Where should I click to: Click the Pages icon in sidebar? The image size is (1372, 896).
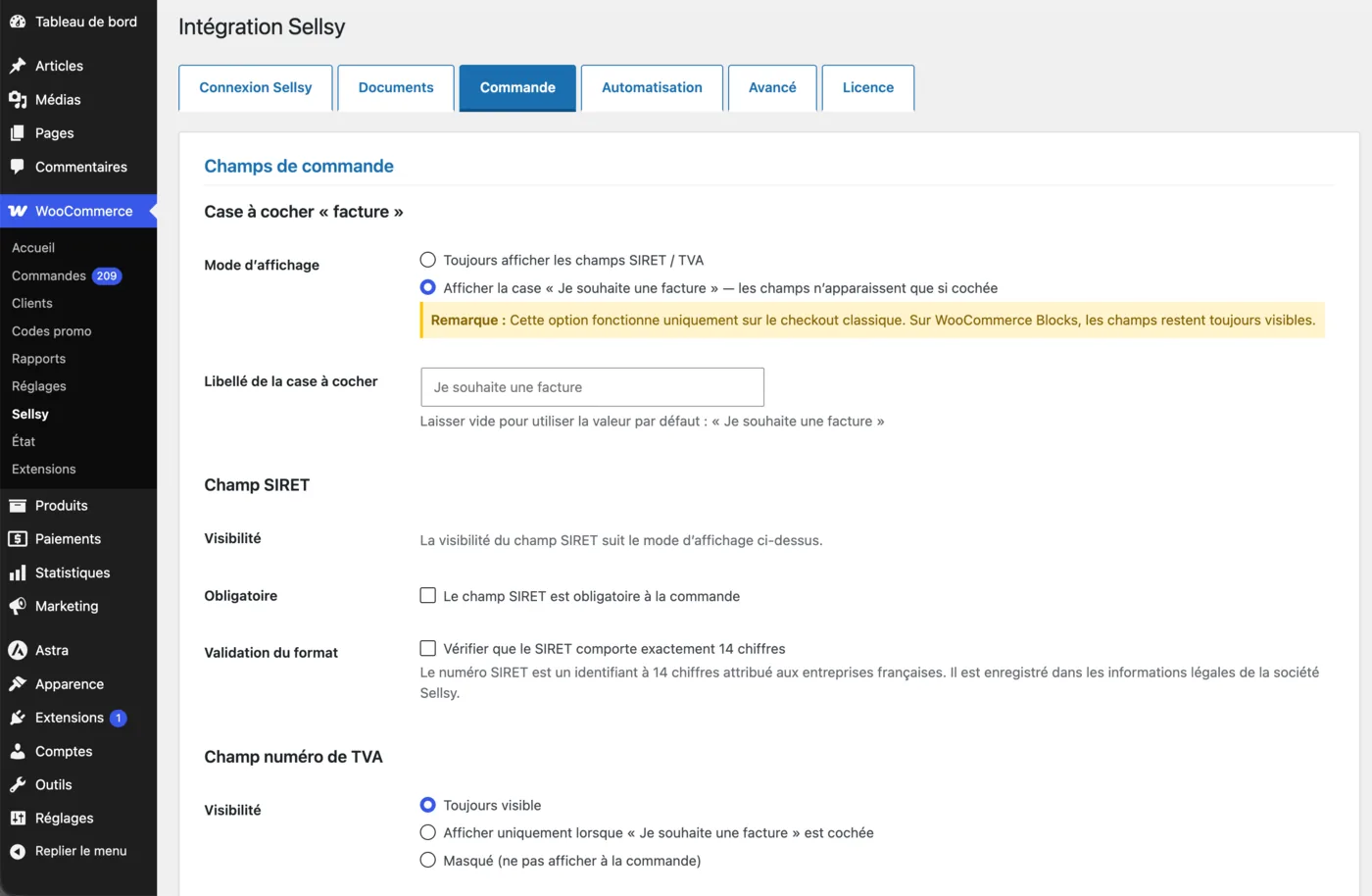pyautogui.click(x=18, y=133)
